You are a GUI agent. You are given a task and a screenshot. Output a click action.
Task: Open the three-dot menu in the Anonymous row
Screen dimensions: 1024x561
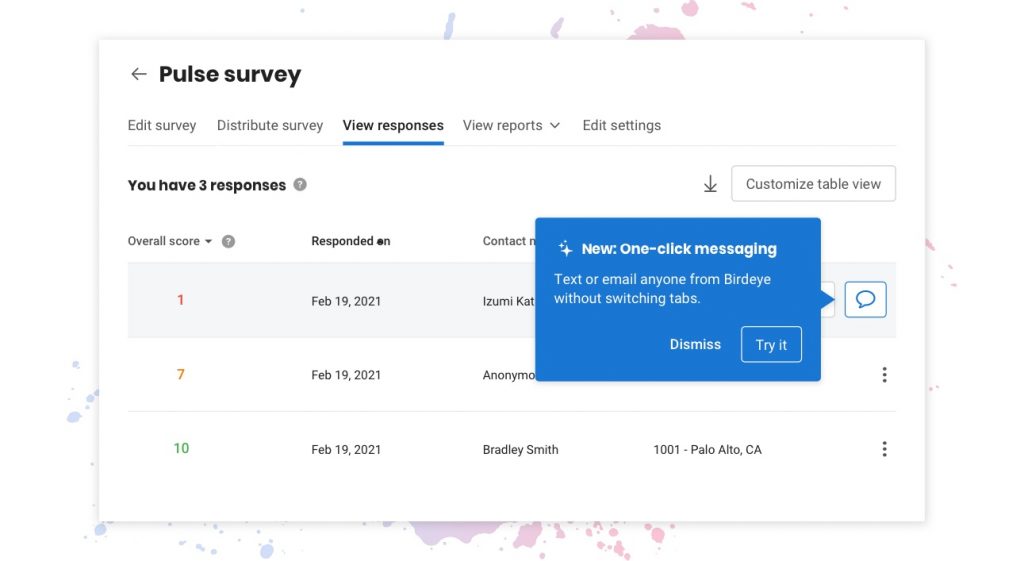(884, 375)
